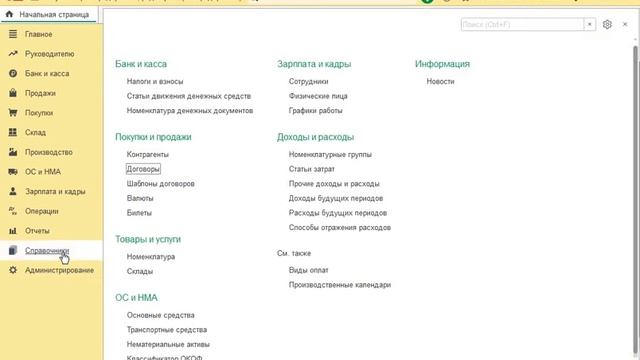The height and width of the screenshot is (360, 640).
Task: Open Прочие доходы и расходы
Action: 334,184
